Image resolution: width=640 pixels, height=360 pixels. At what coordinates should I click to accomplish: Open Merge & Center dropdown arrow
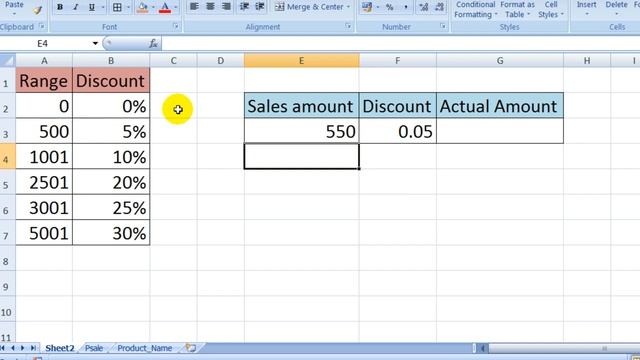[348, 7]
